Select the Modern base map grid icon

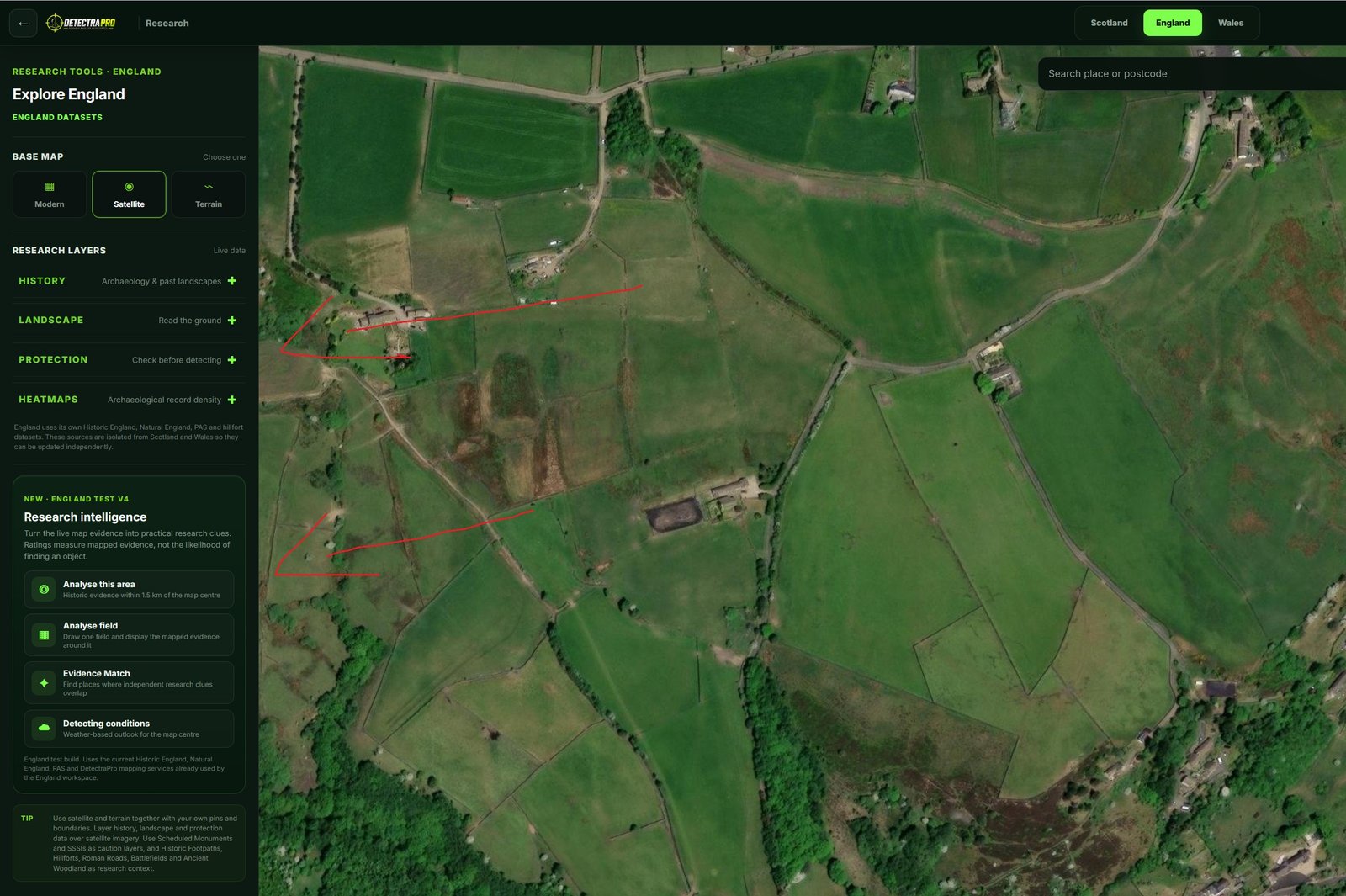pyautogui.click(x=50, y=187)
